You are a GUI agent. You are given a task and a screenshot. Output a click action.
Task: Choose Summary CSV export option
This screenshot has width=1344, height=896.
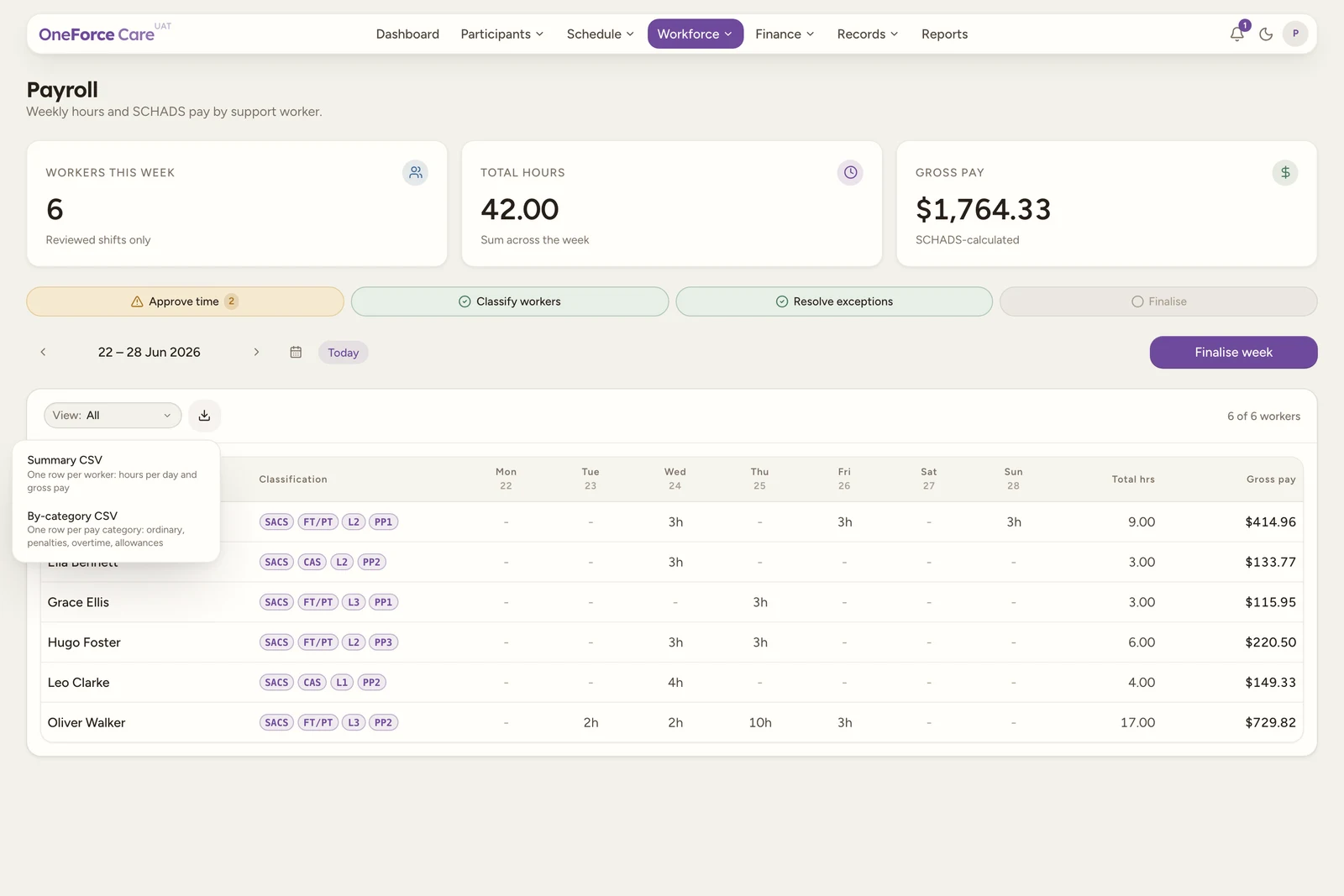(116, 473)
